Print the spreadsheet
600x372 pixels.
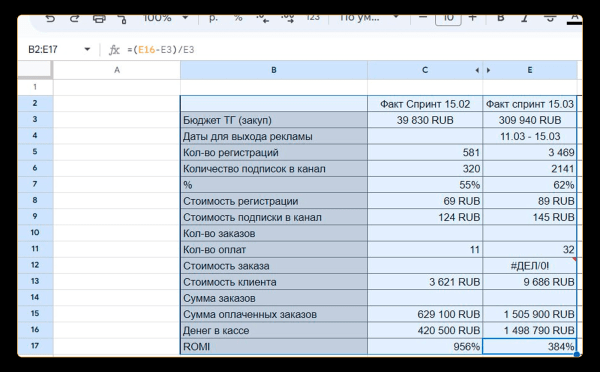point(99,18)
